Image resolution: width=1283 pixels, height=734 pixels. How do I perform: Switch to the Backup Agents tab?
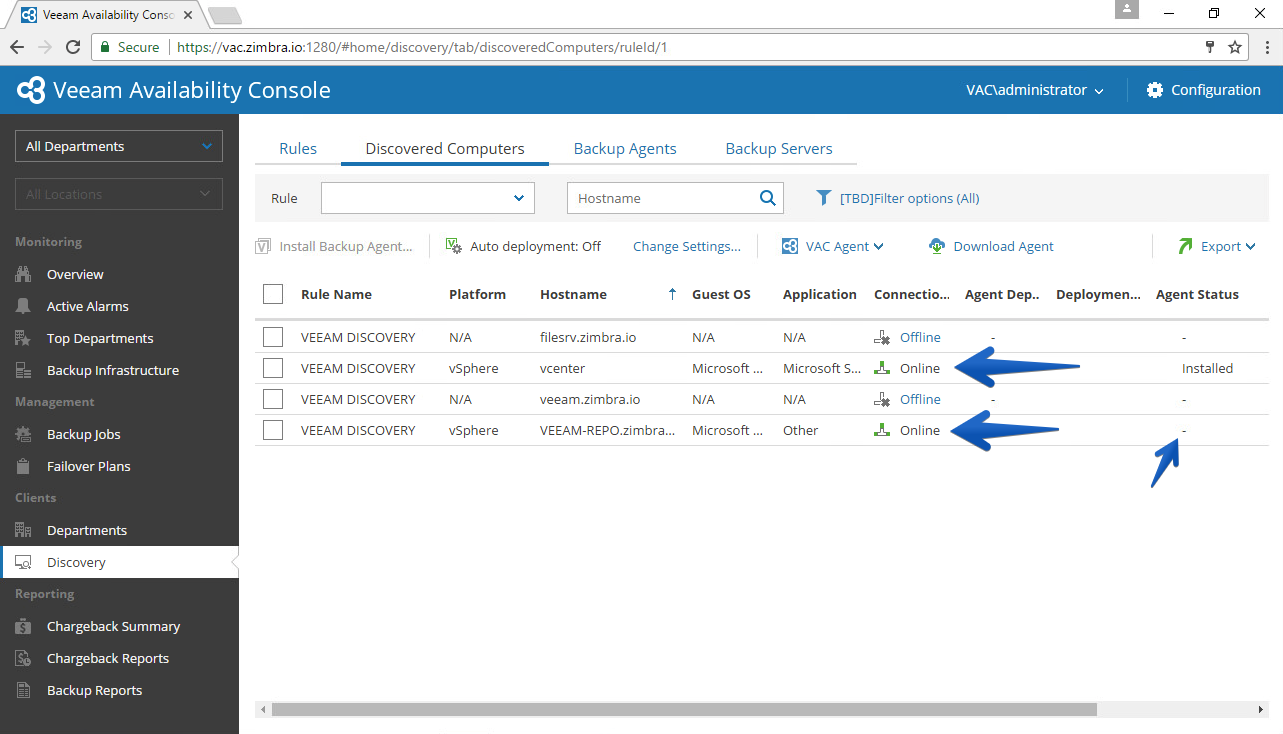pyautogui.click(x=625, y=148)
